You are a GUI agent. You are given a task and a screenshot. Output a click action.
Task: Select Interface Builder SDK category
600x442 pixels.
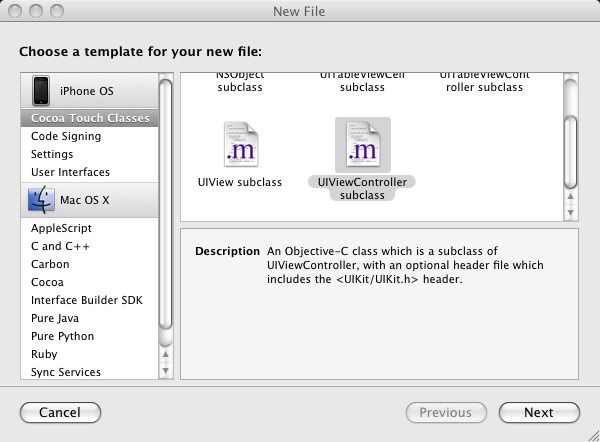(x=90, y=300)
